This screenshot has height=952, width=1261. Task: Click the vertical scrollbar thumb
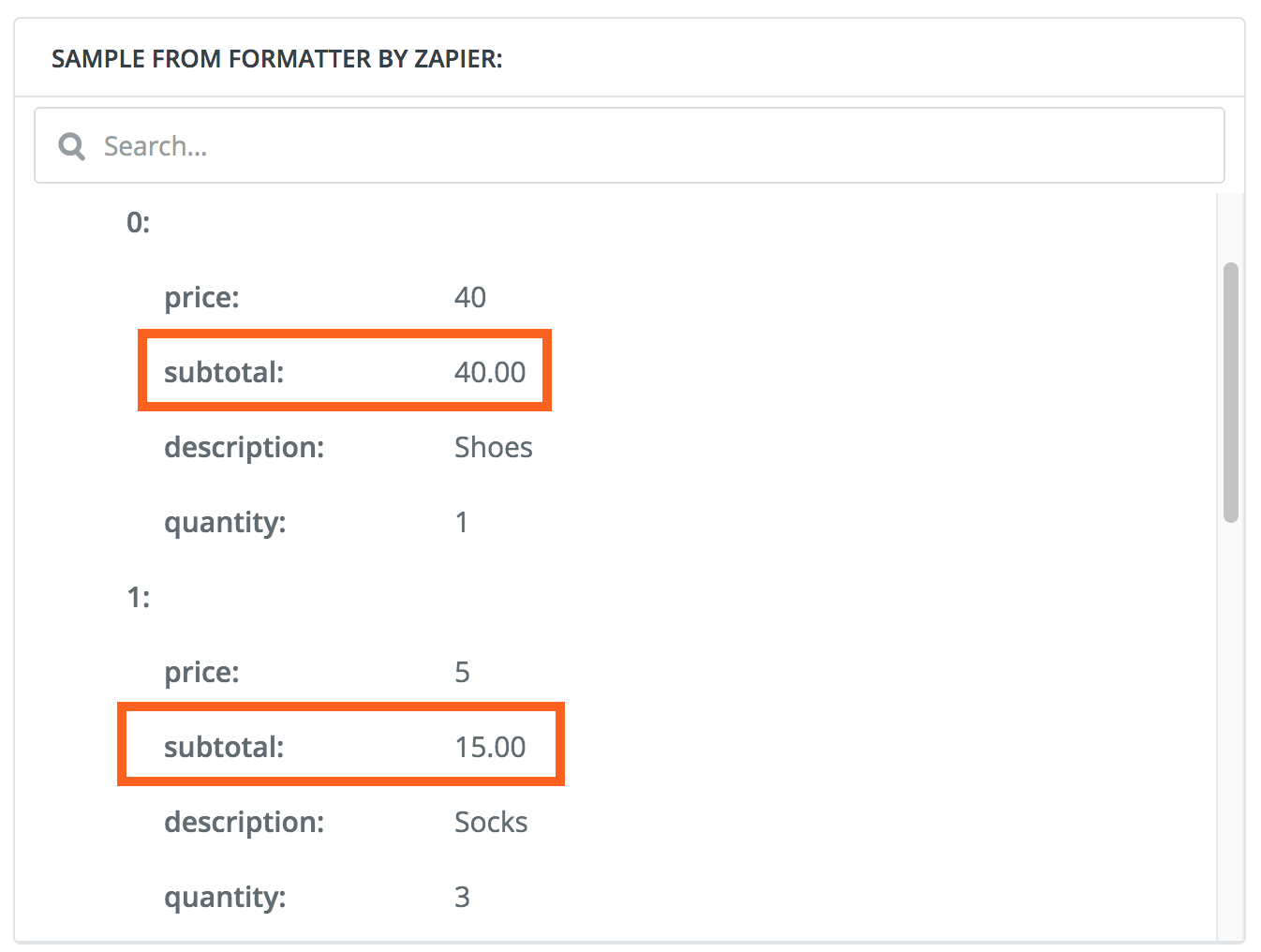point(1231,392)
